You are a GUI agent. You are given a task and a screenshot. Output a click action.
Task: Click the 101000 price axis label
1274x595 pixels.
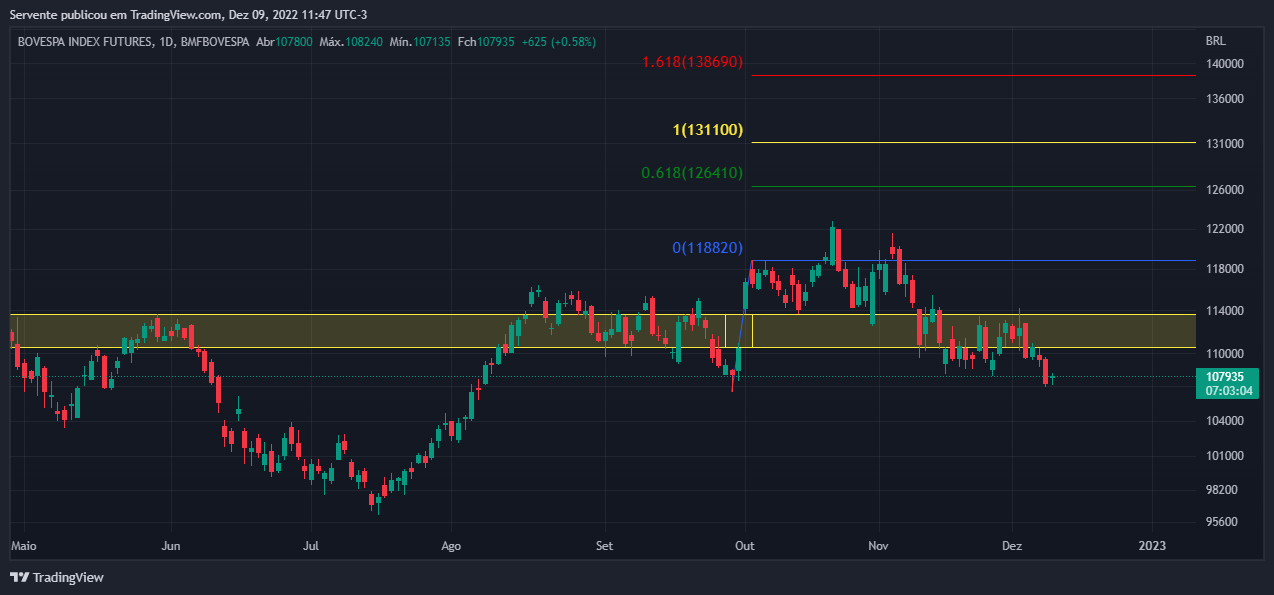coord(1224,456)
